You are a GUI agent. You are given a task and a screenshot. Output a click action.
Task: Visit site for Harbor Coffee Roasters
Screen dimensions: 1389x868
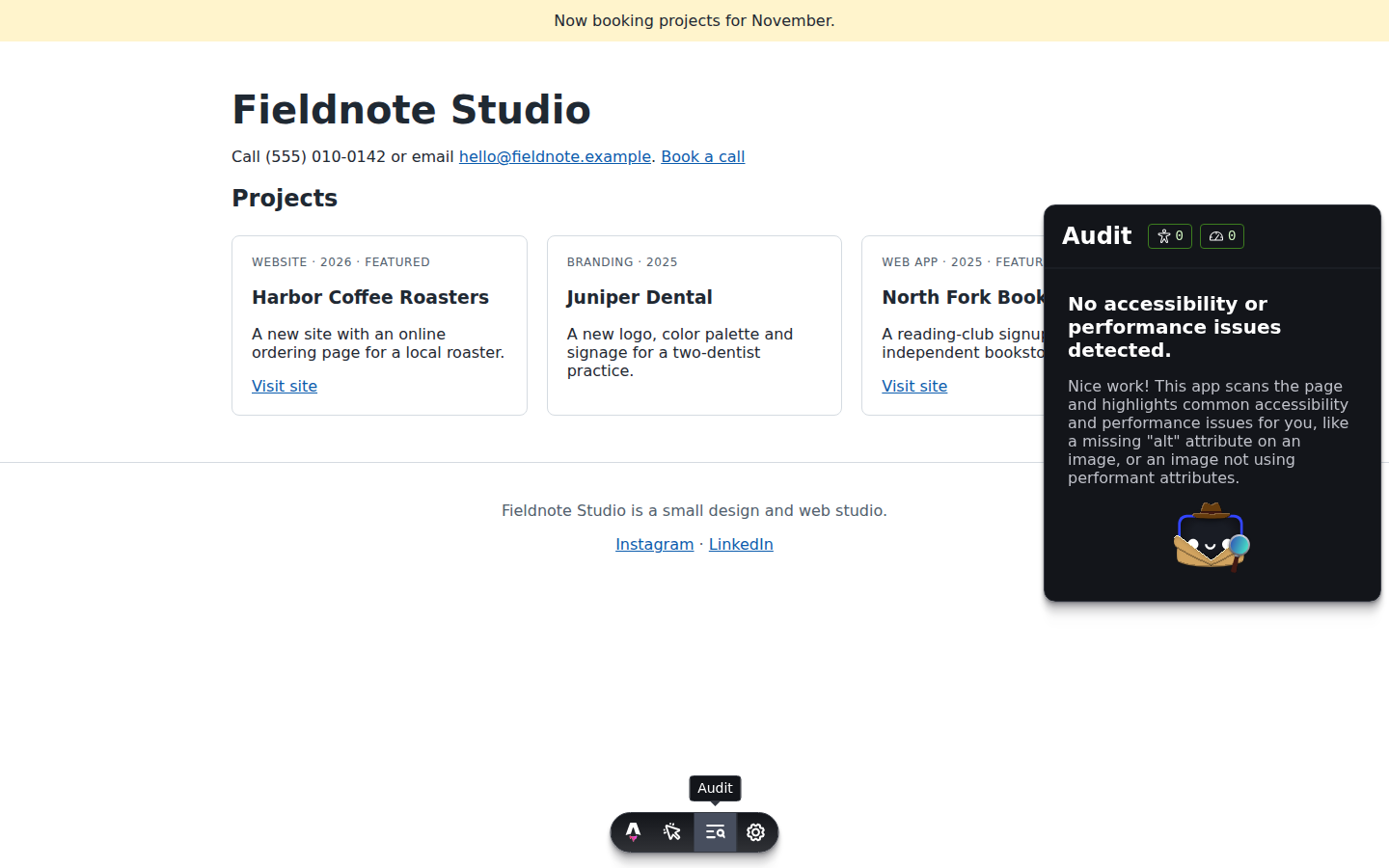[285, 386]
